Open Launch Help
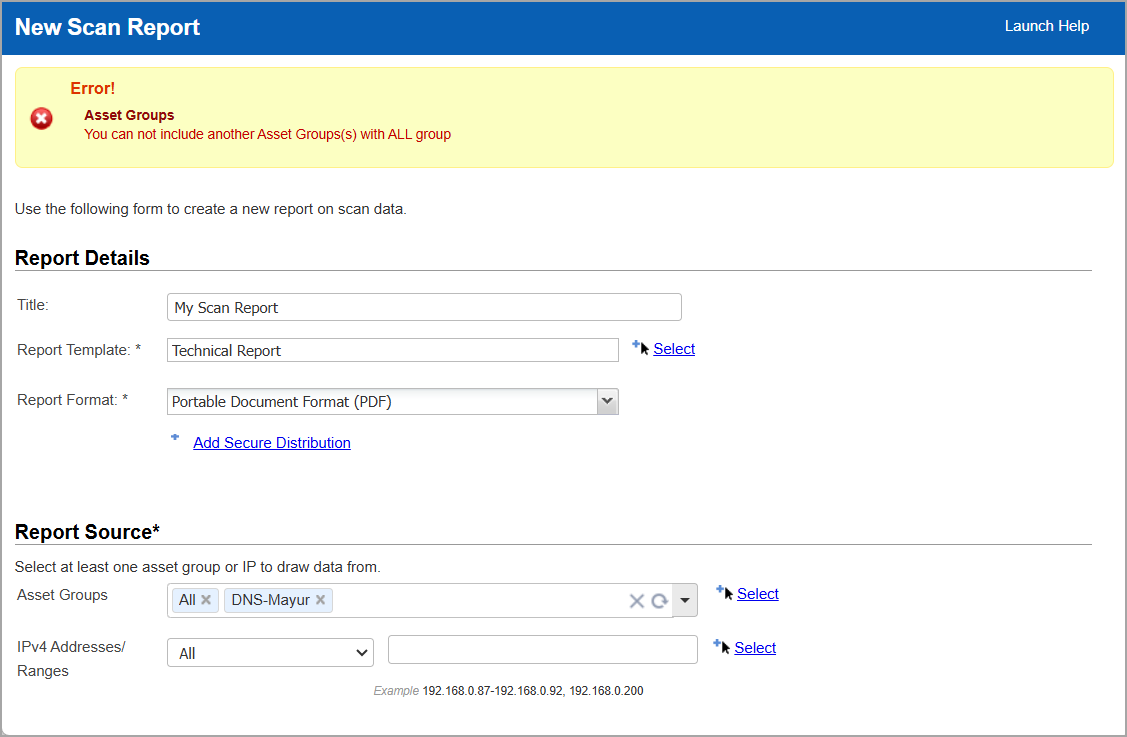The height and width of the screenshot is (737, 1127). click(1047, 26)
